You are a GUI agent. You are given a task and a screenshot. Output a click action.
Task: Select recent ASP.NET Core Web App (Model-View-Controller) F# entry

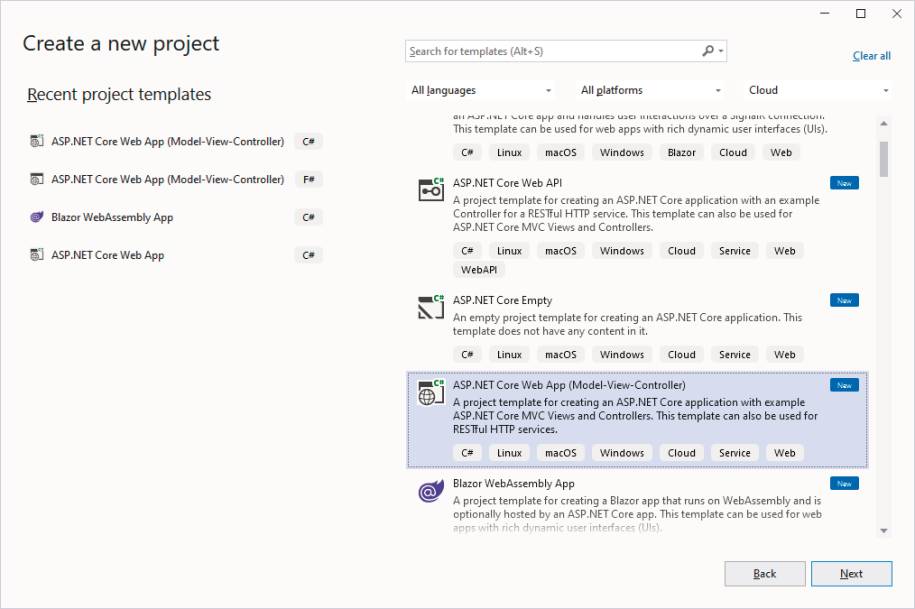[x=176, y=179]
